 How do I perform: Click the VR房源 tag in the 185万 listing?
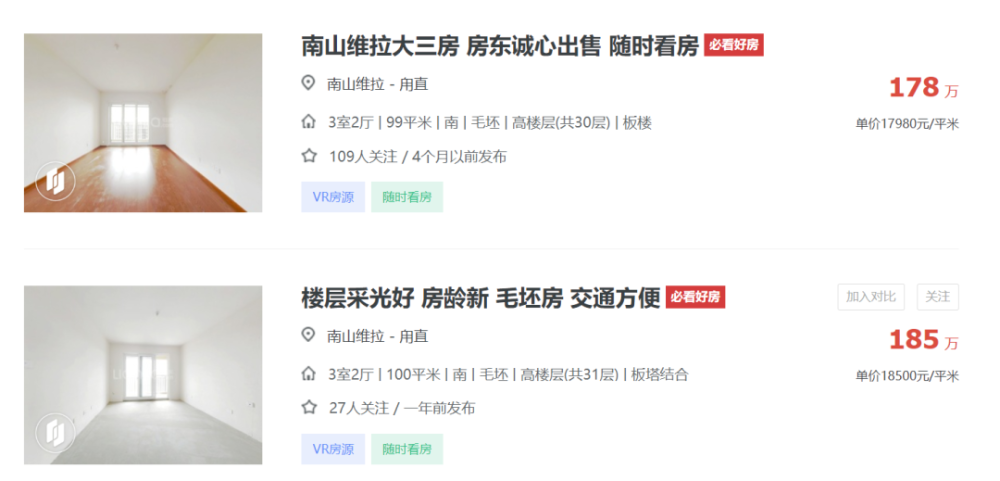(333, 449)
